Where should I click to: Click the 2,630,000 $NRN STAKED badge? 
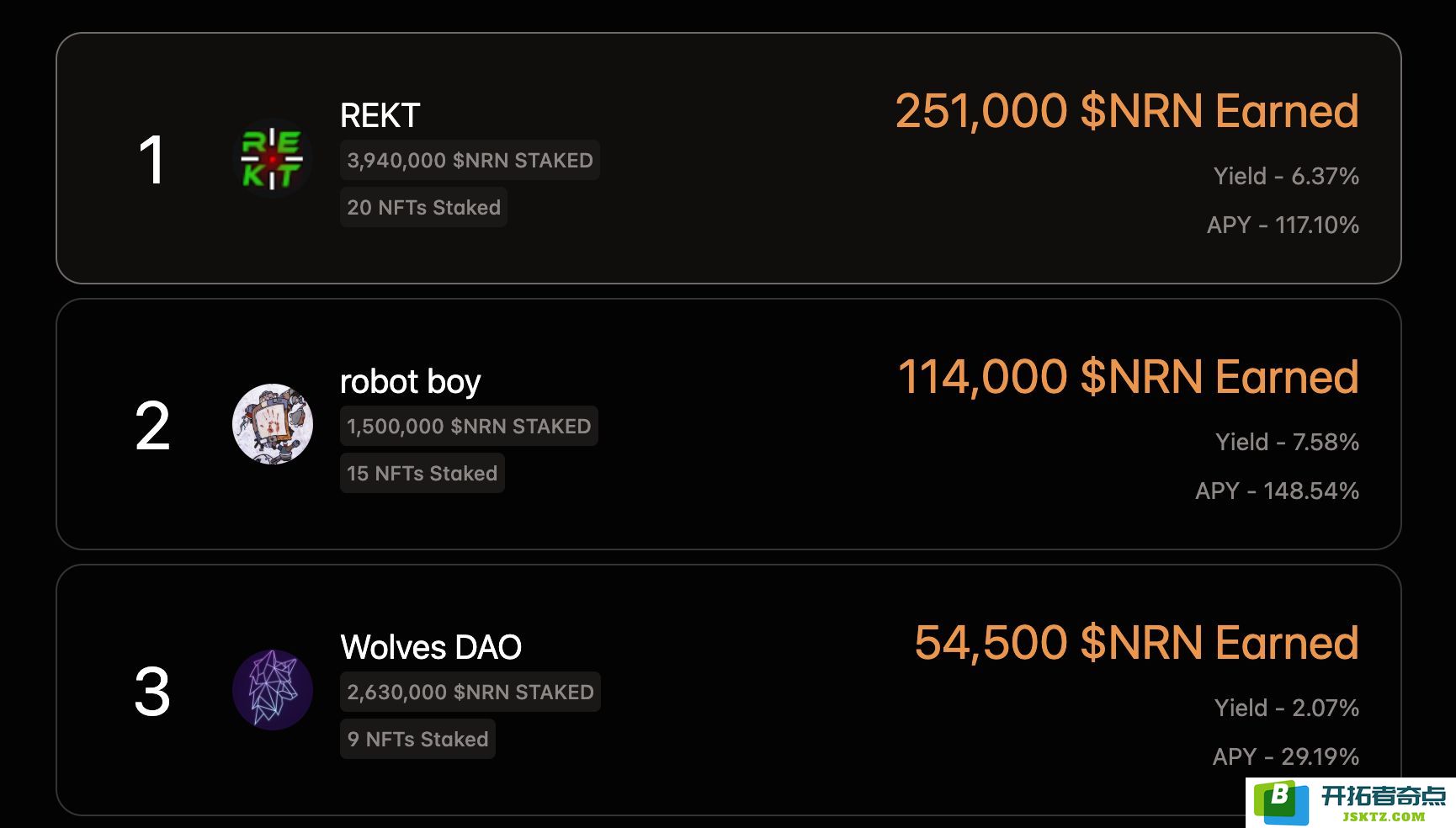click(x=470, y=692)
